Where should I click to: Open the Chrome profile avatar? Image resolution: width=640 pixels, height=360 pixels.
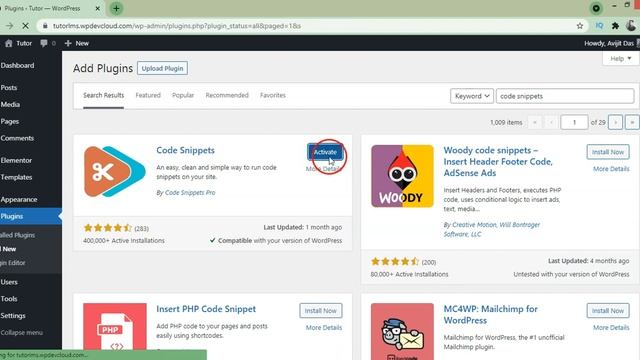pyautogui.click(x=631, y=26)
